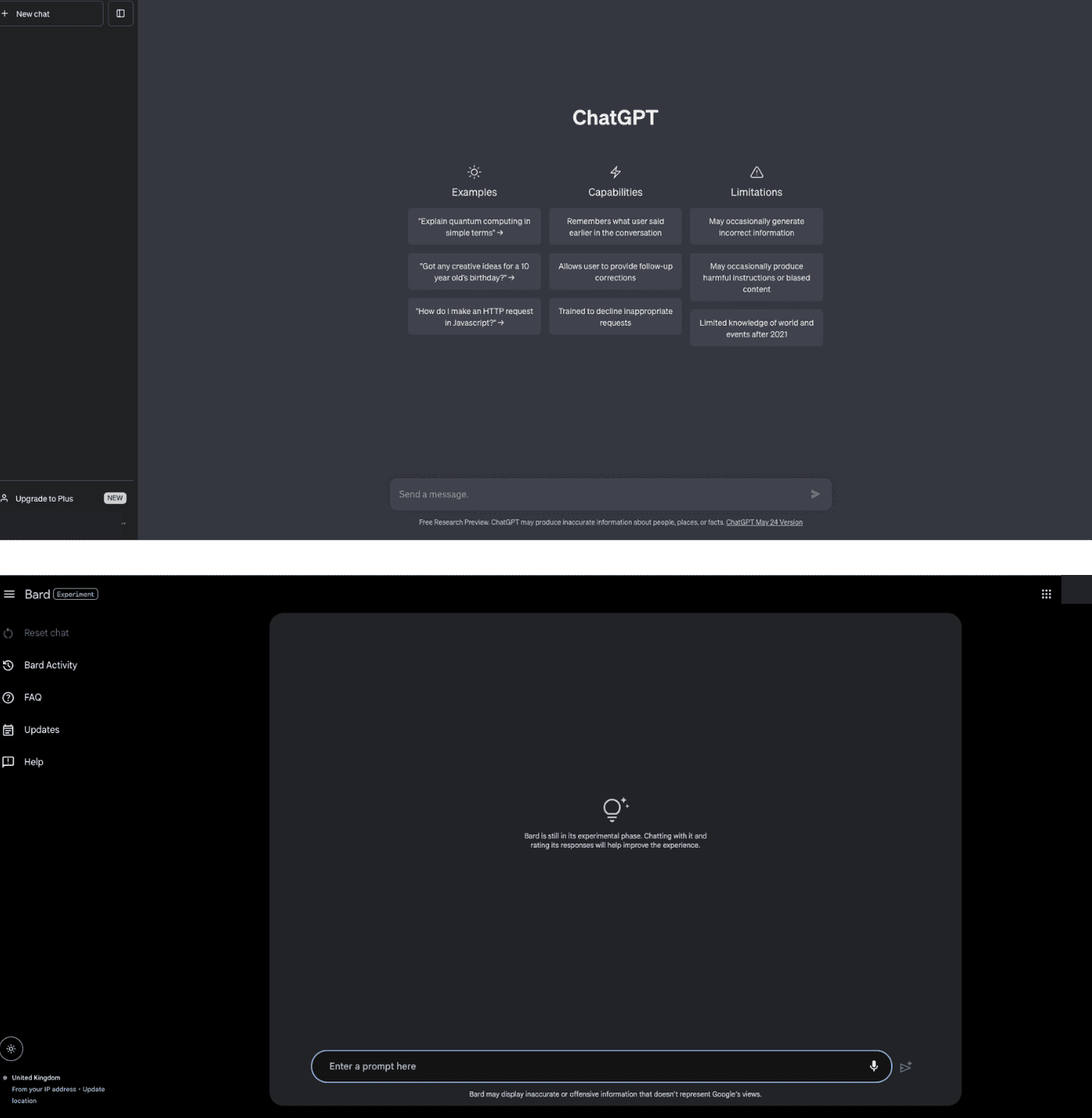
Task: Open Bard Help
Action: (x=33, y=761)
